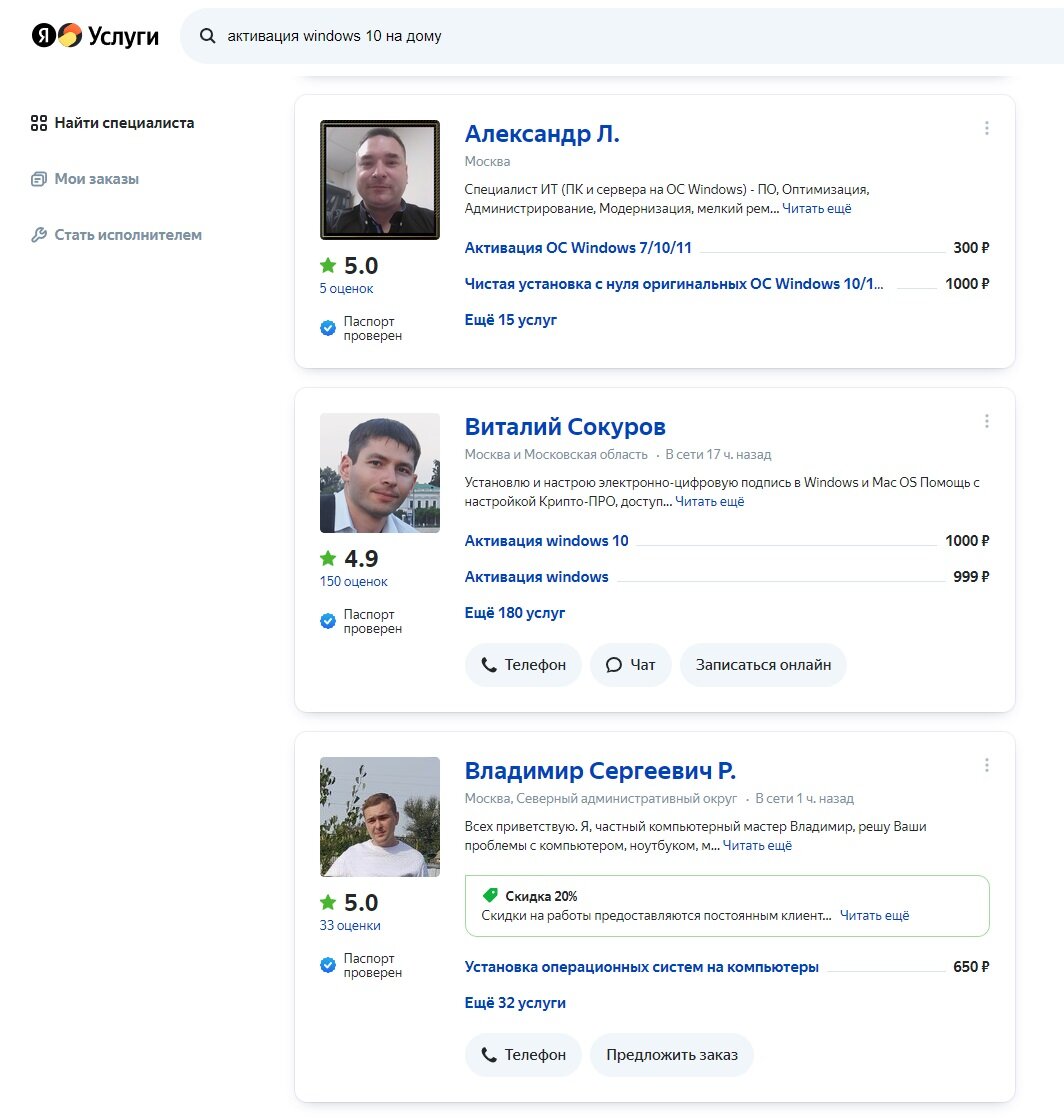This screenshot has height=1118, width=1064.
Task: Open the three-dot menu on Владимир Сергеевич Р. card
Action: [x=986, y=766]
